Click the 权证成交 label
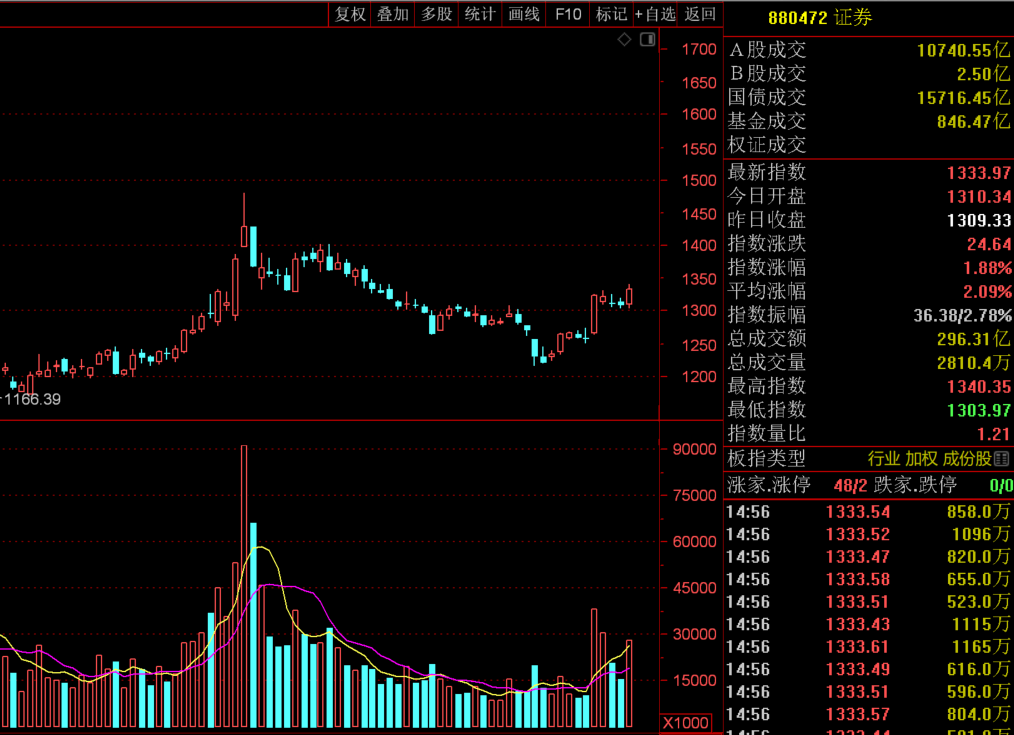1014x735 pixels. 766,145
